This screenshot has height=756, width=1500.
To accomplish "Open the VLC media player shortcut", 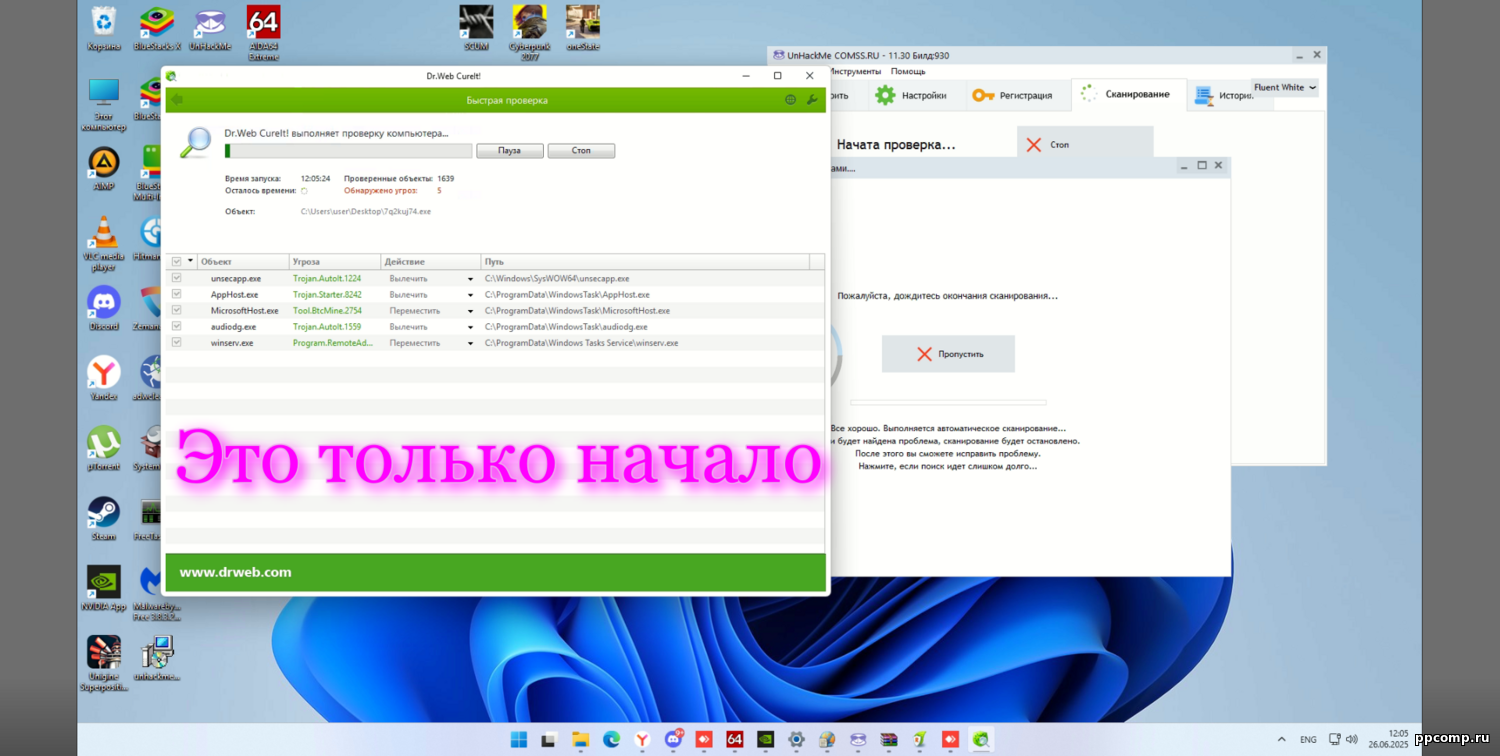I will 103,243.
